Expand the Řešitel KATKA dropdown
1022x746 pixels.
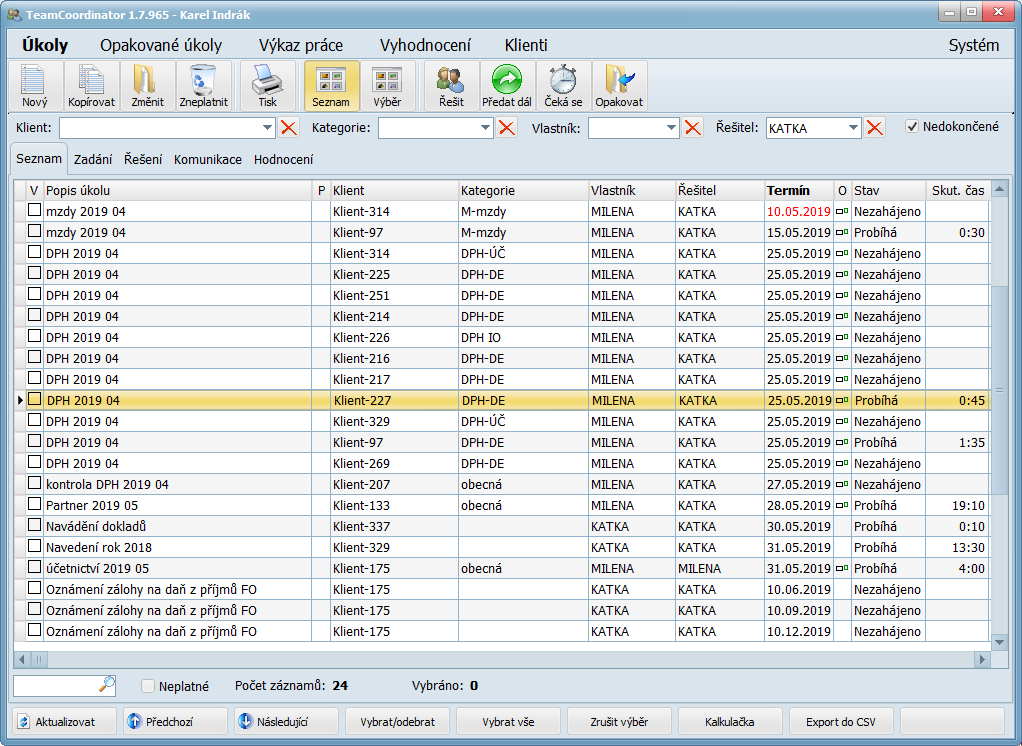(853, 128)
